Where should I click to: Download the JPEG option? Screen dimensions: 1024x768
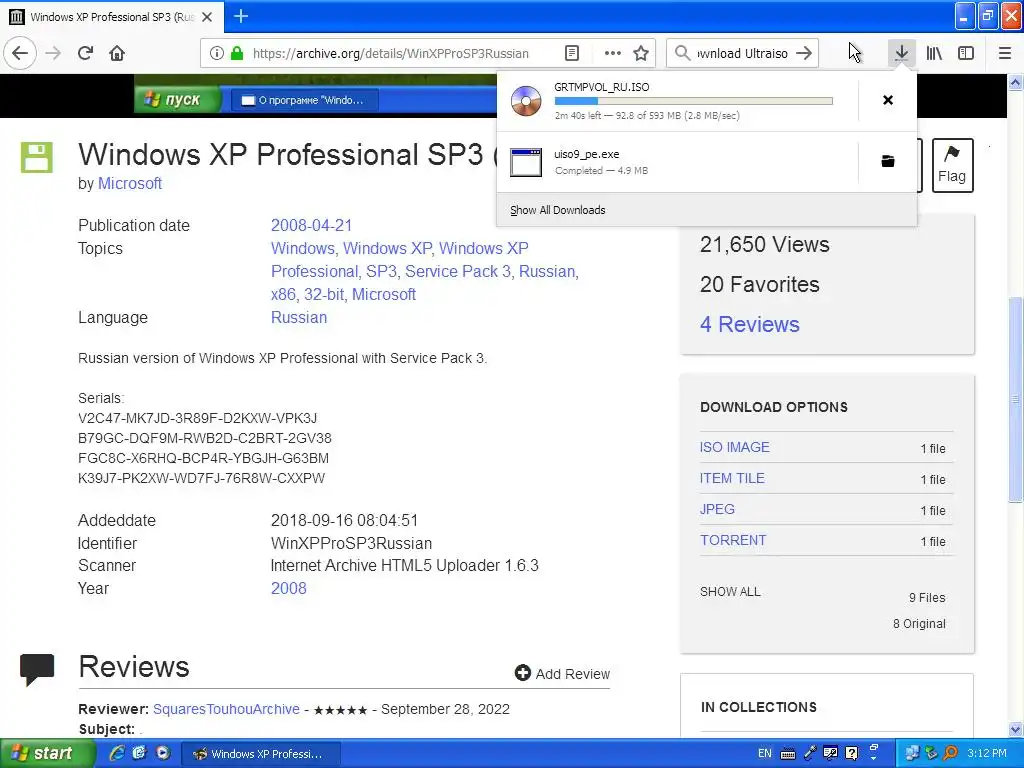[717, 509]
